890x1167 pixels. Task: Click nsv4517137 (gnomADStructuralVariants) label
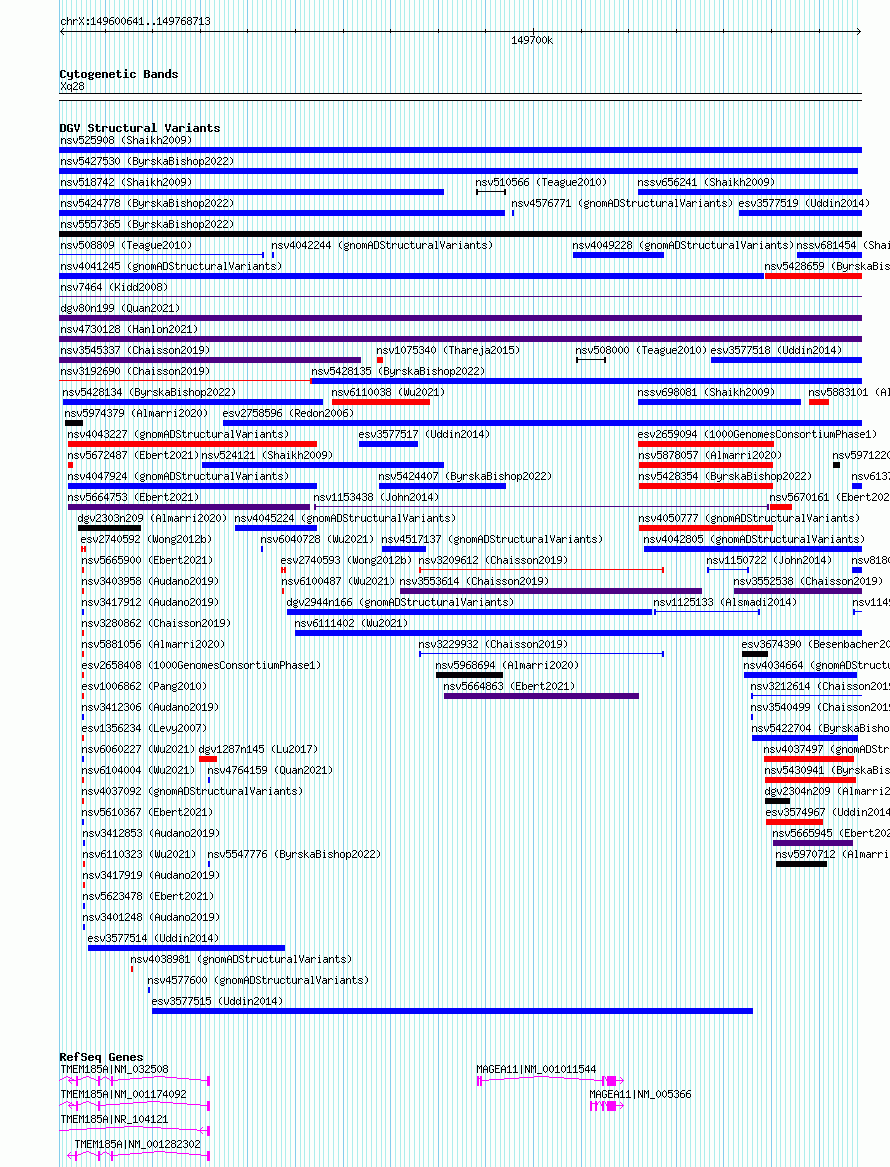pos(492,539)
